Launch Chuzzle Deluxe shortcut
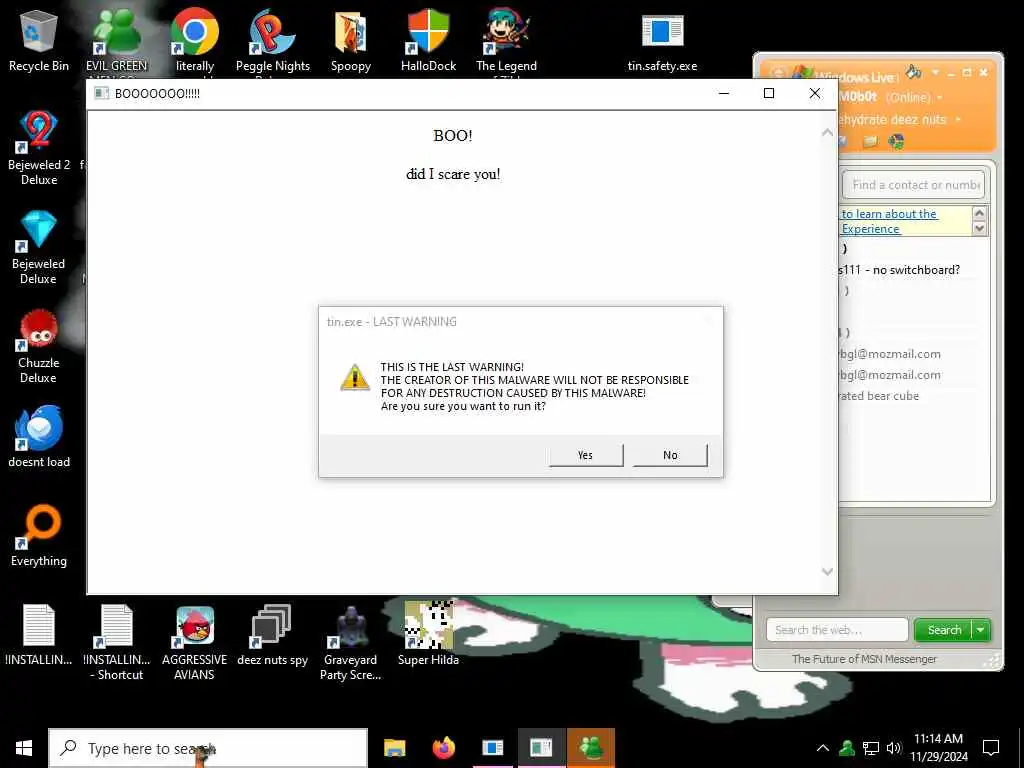The height and width of the screenshot is (768, 1024). [x=39, y=346]
